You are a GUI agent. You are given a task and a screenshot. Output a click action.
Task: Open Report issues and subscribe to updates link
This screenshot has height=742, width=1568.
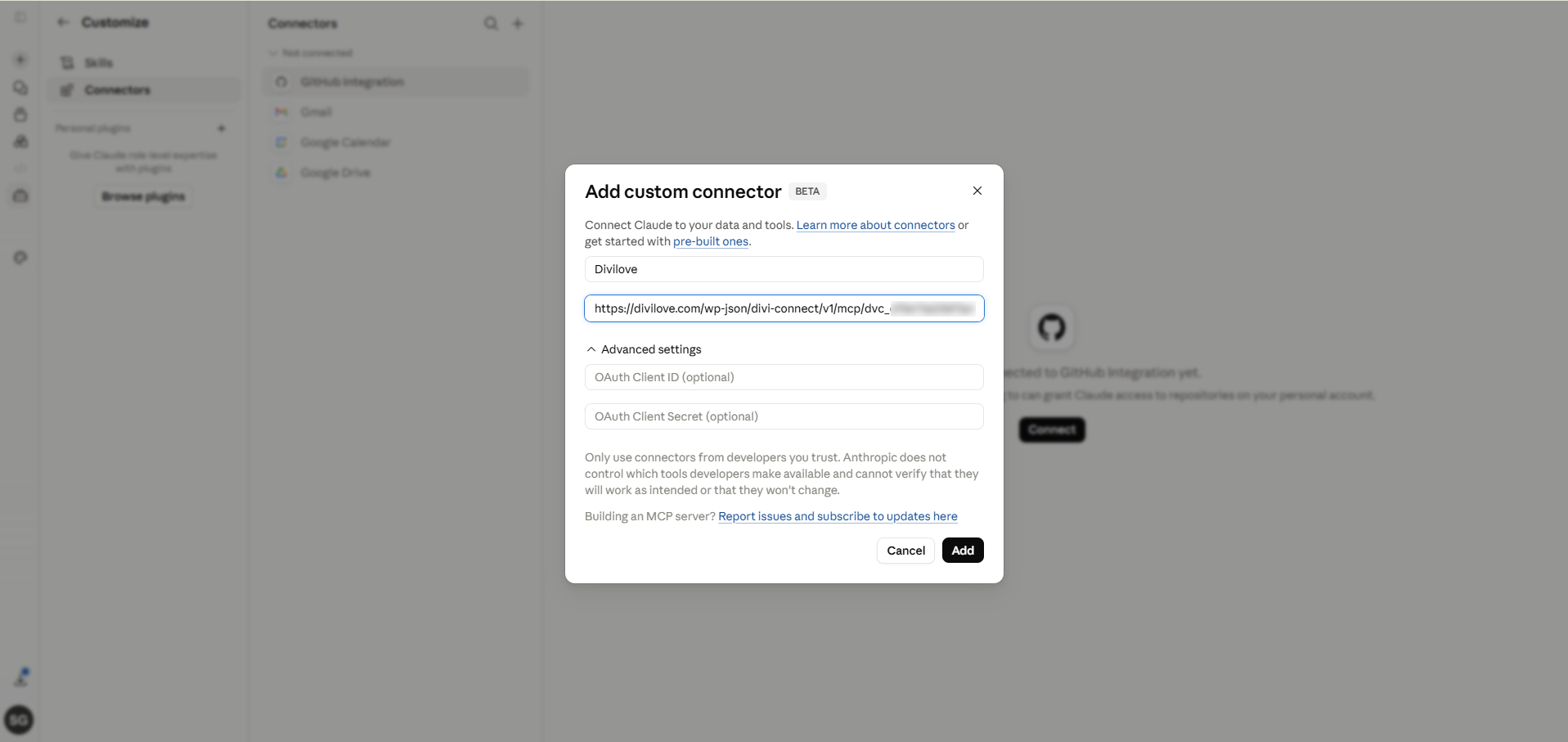point(838,516)
